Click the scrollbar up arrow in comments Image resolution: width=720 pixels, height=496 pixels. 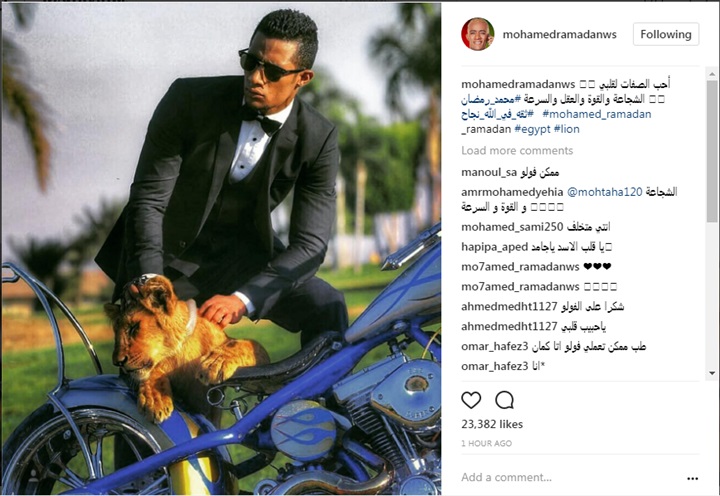[712, 74]
